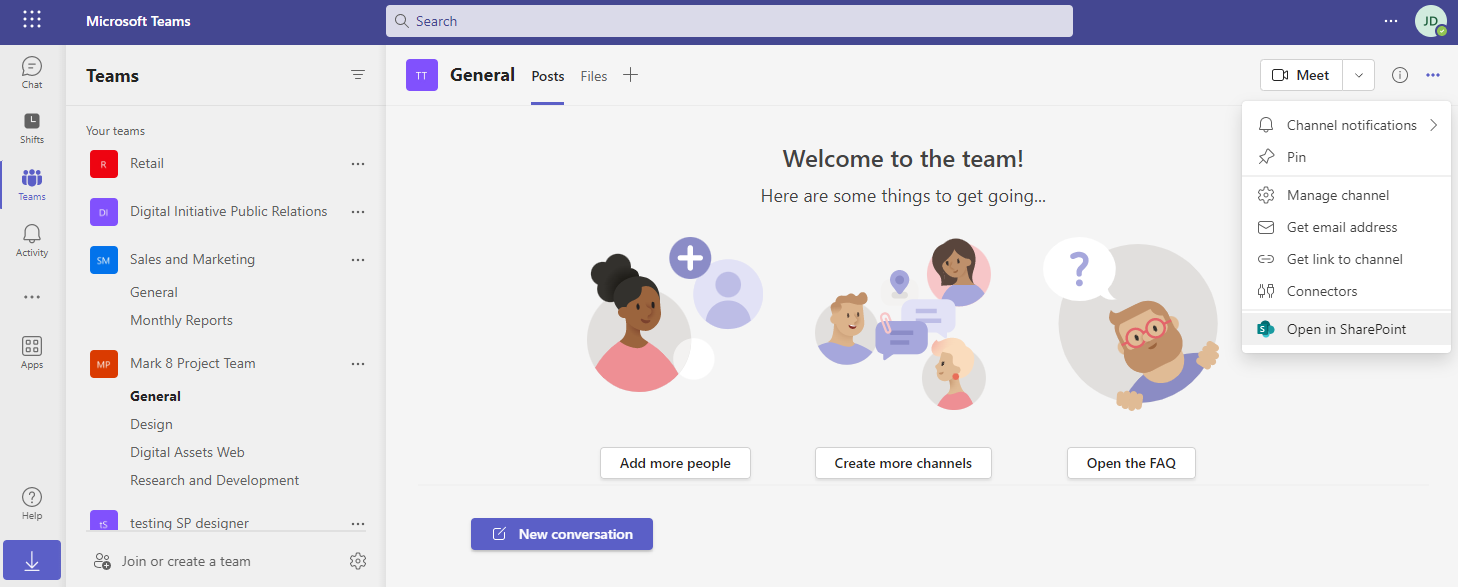Open manage teams settings gear
This screenshot has width=1458, height=587.
click(358, 561)
